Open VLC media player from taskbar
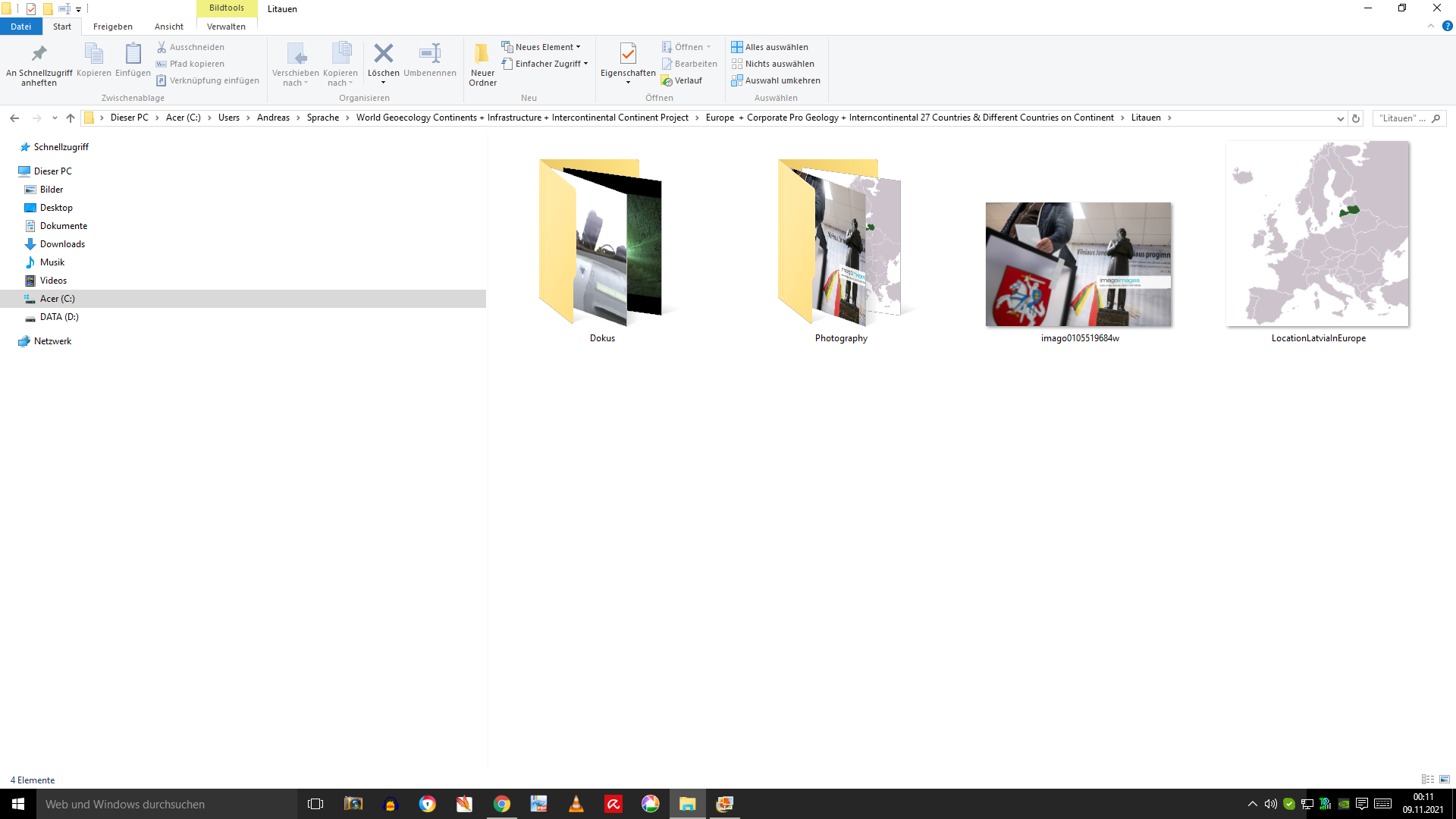 coord(576,804)
